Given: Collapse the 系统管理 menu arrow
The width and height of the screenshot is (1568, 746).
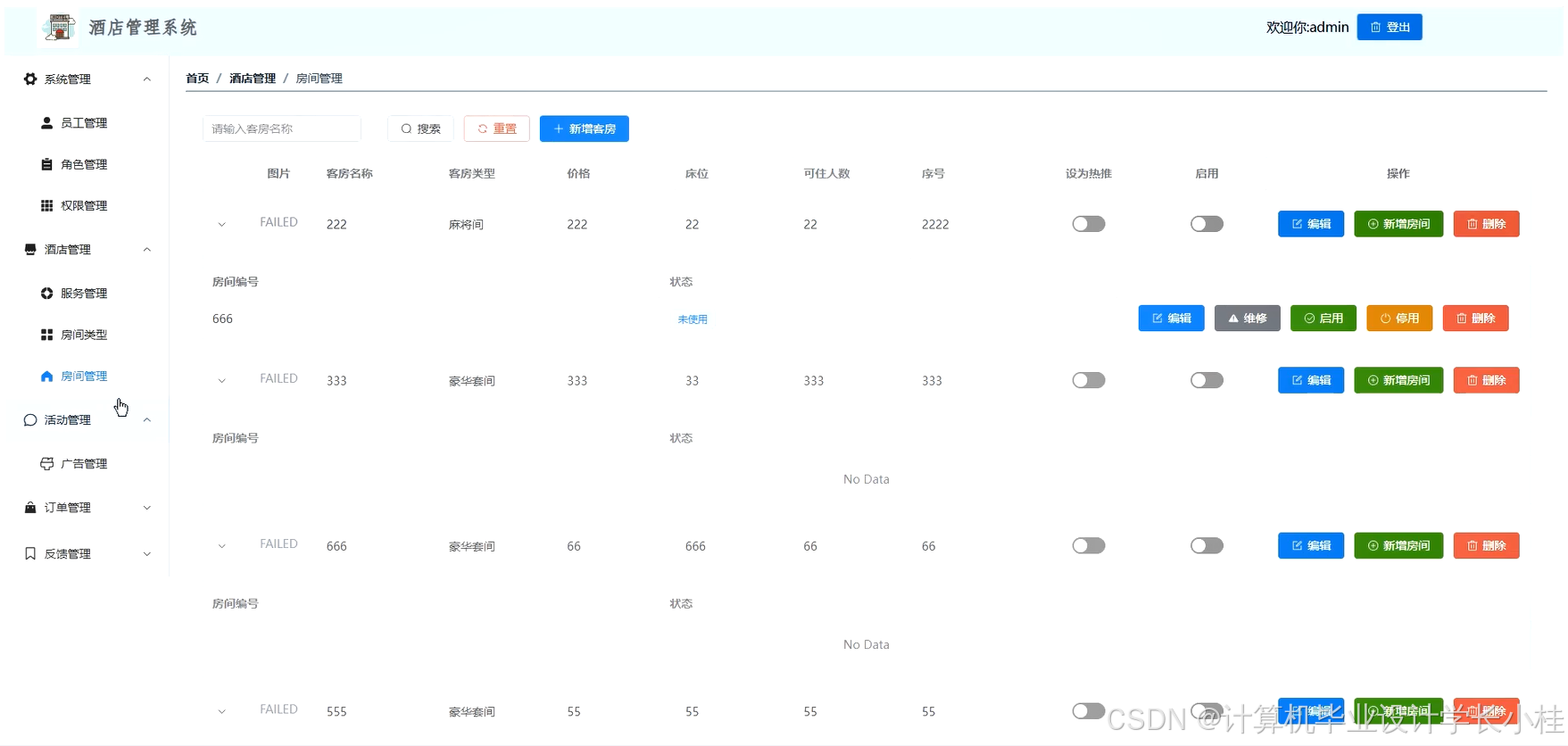Looking at the screenshot, I should [147, 79].
